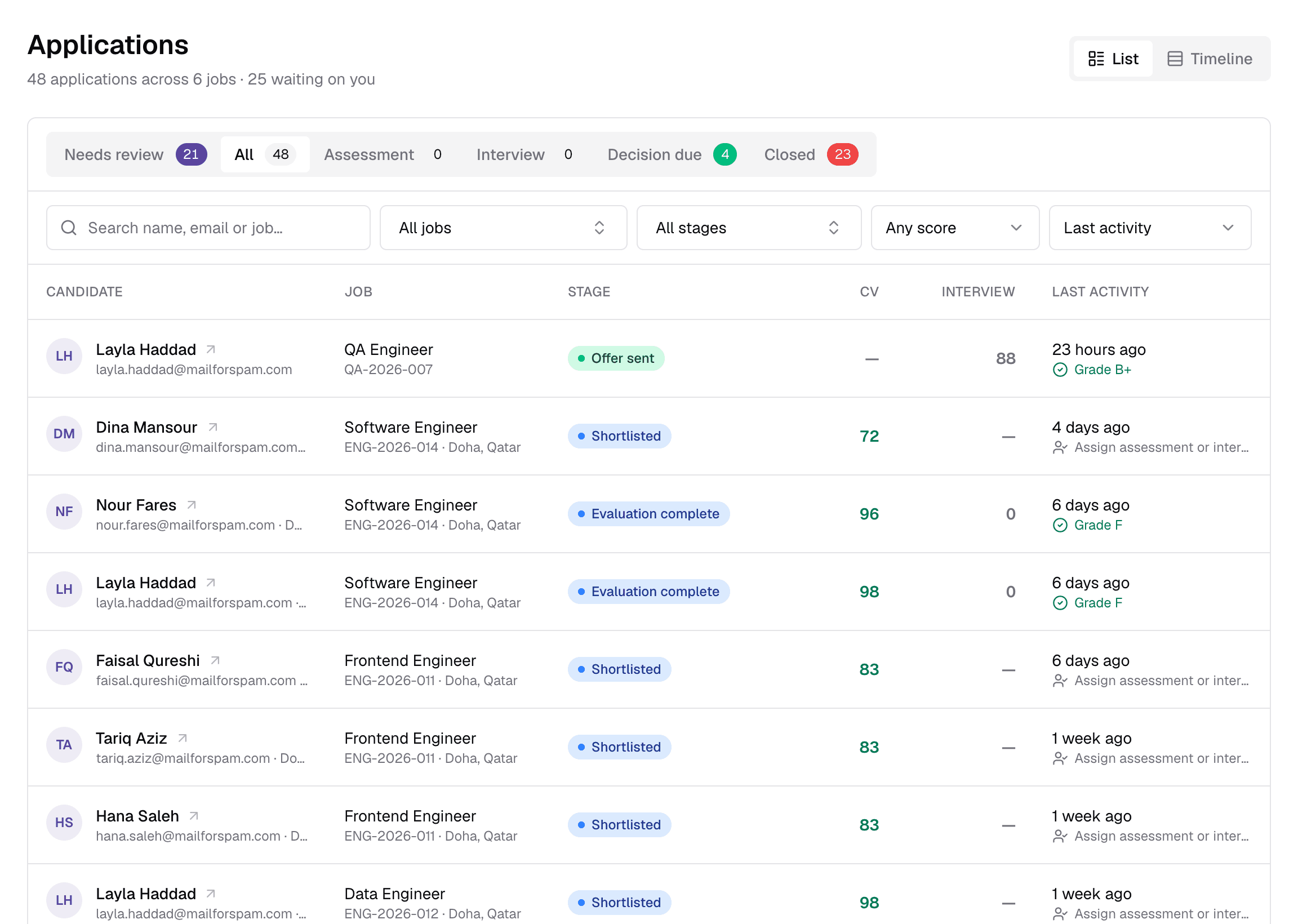Screen dimensions: 1298x924
Task: Expand the Any score filter
Action: click(x=955, y=228)
